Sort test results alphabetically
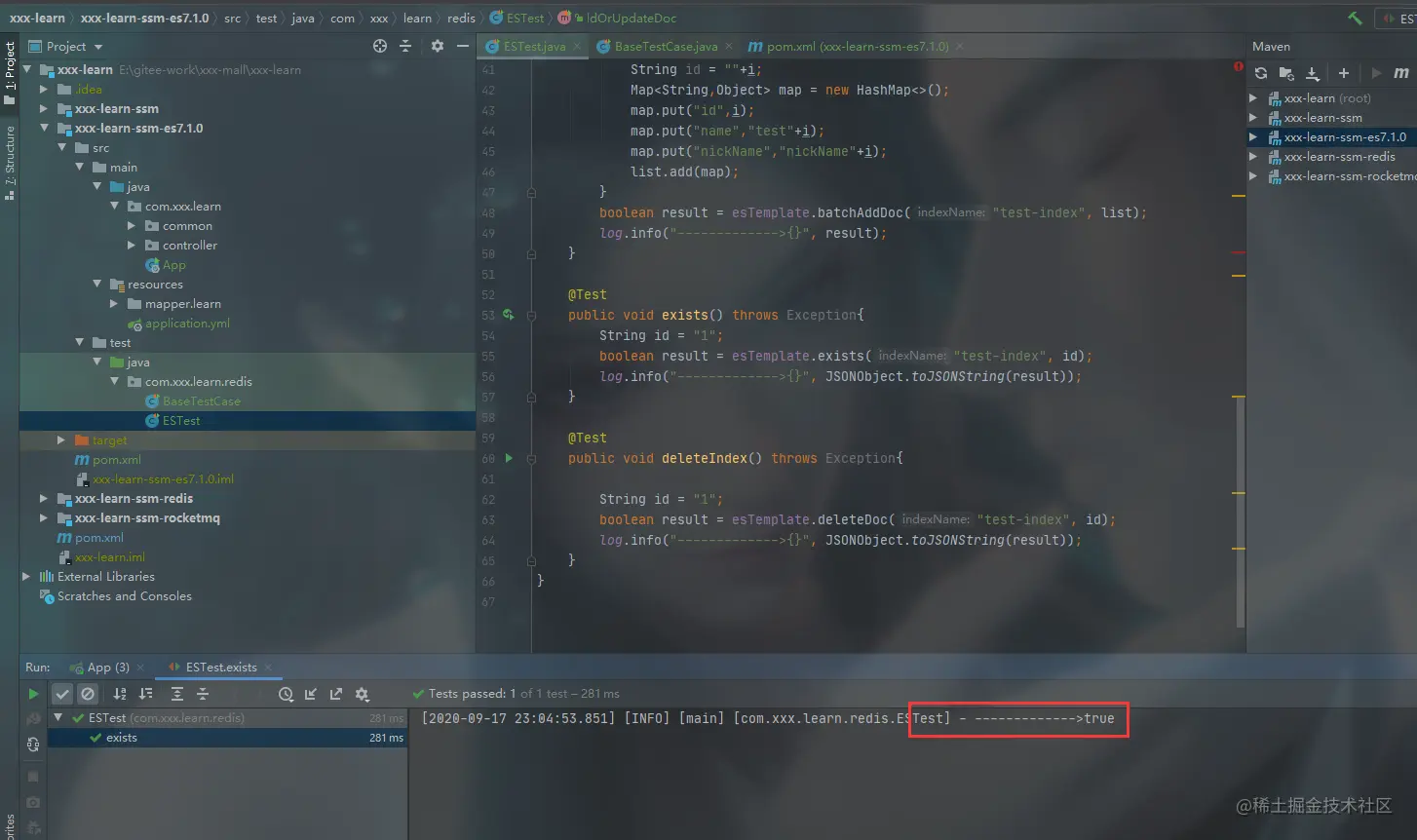Screen dimensions: 1417x840 click(120, 694)
